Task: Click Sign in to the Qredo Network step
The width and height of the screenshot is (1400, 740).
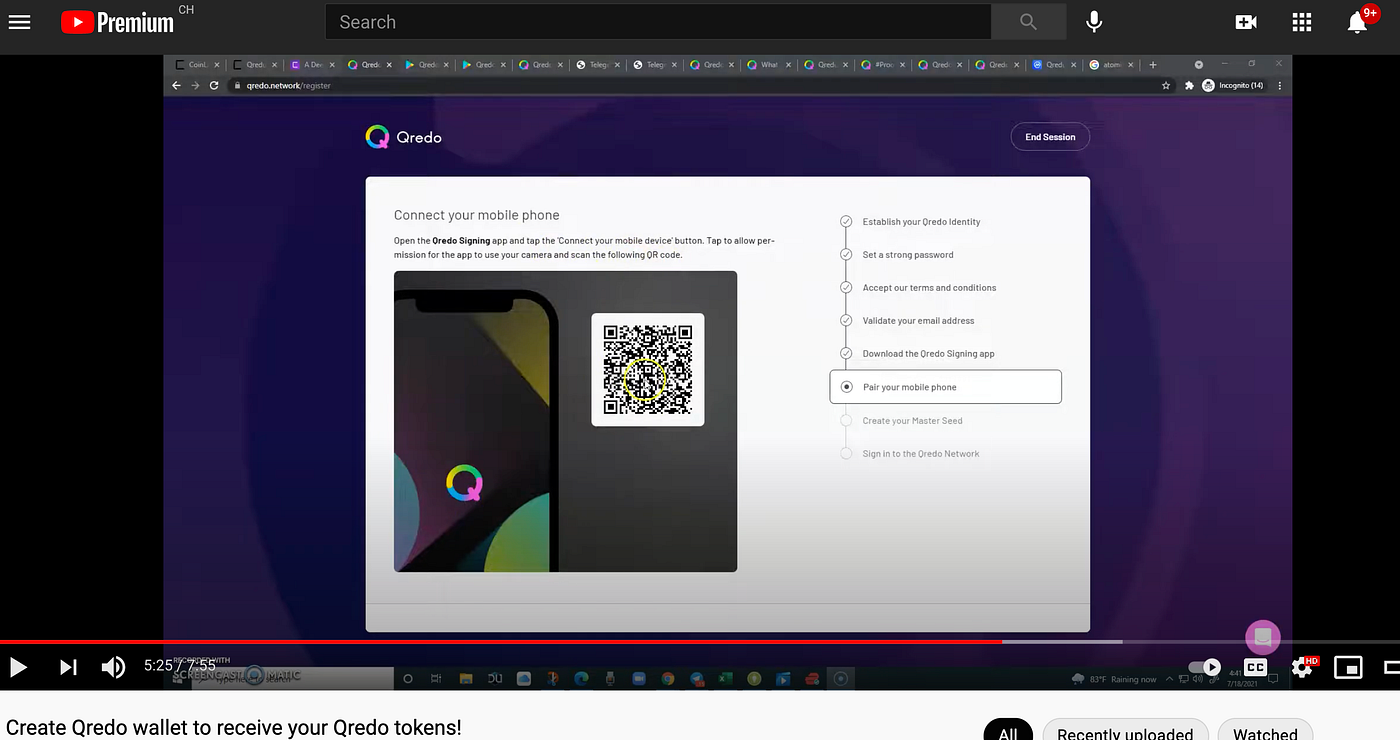Action: click(x=921, y=454)
